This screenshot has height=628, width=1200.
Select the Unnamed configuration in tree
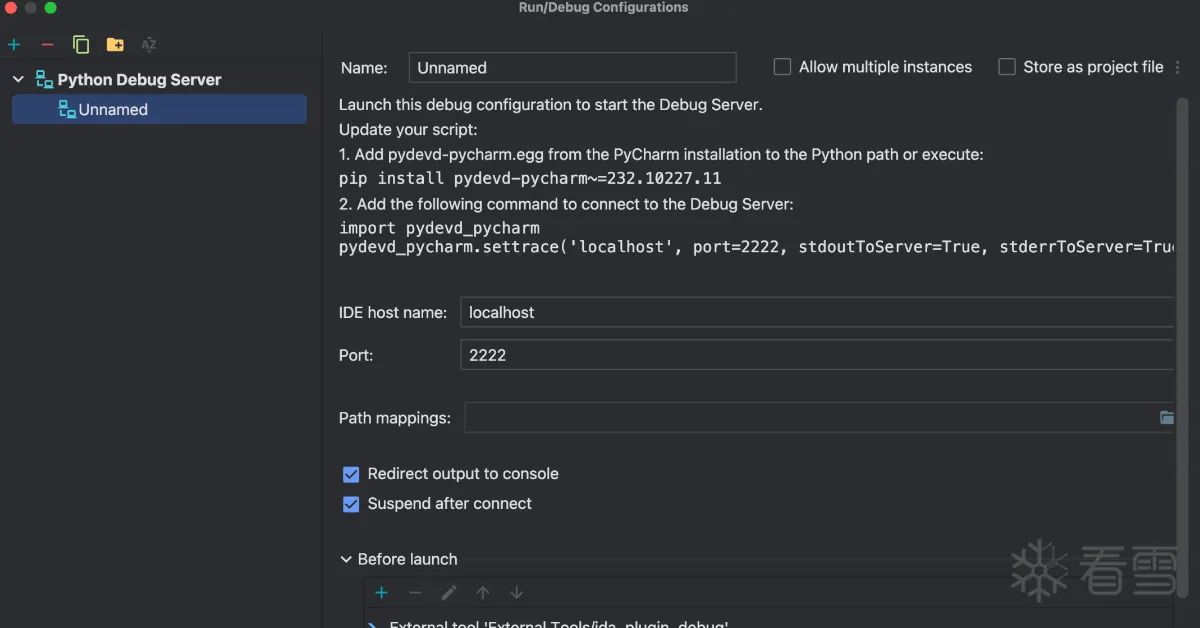[113, 110]
